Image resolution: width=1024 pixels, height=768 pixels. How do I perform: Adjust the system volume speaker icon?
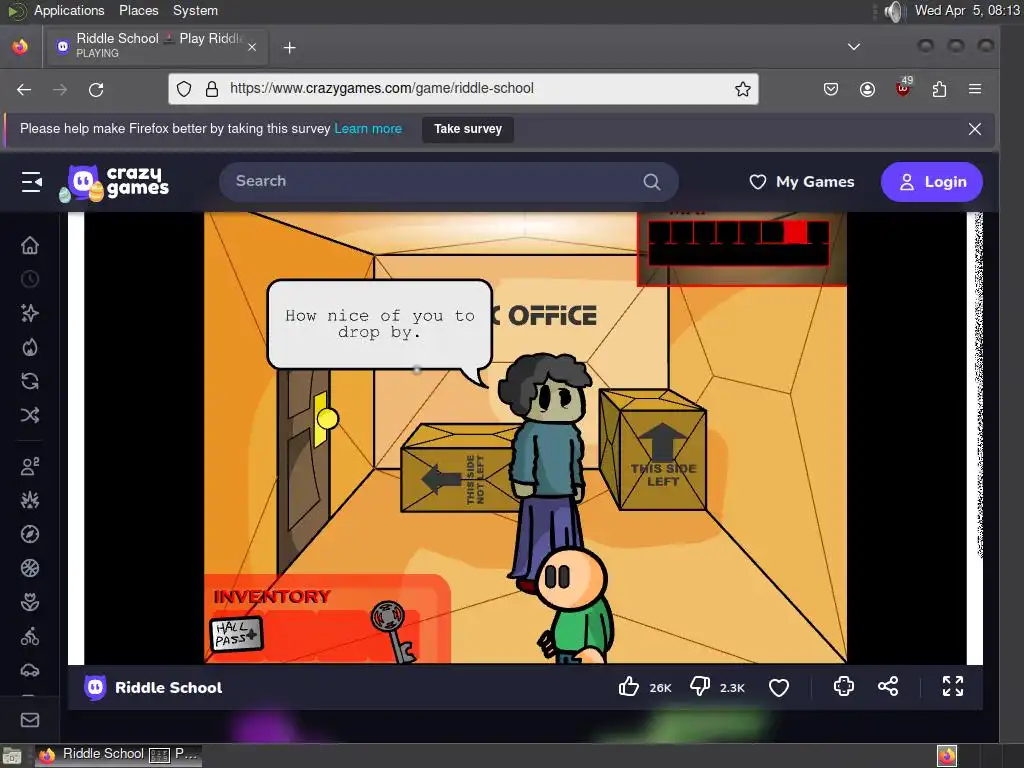click(x=893, y=11)
